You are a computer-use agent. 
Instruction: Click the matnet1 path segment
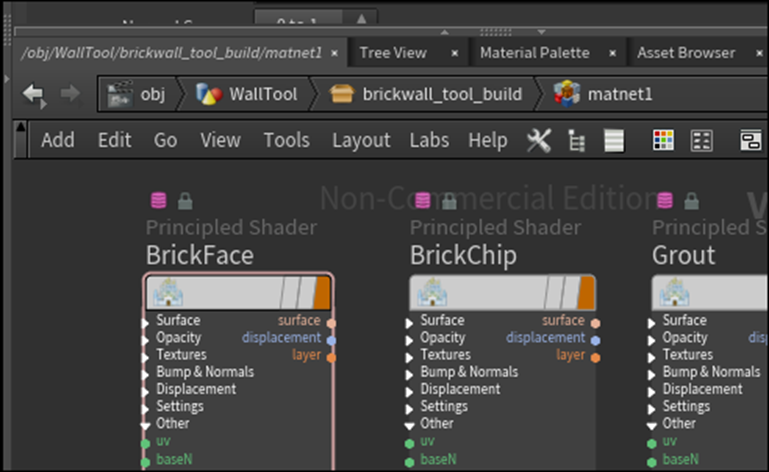604,94
